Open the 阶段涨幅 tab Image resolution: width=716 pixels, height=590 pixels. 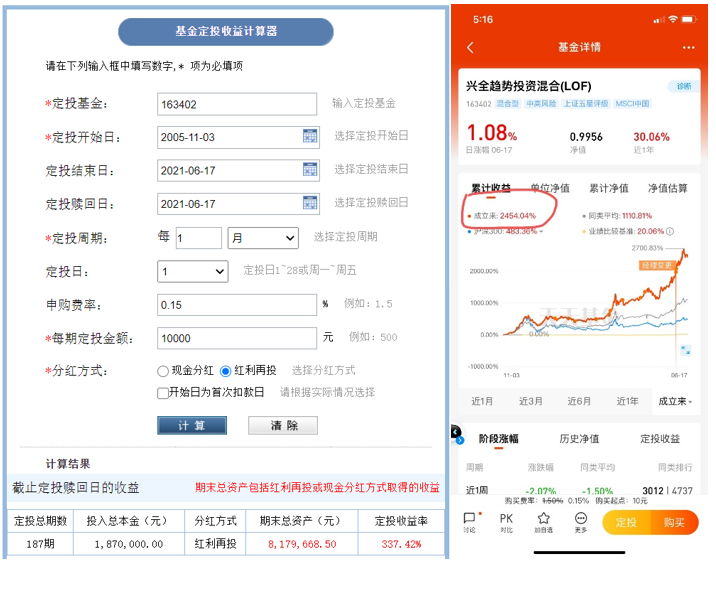tap(499, 439)
